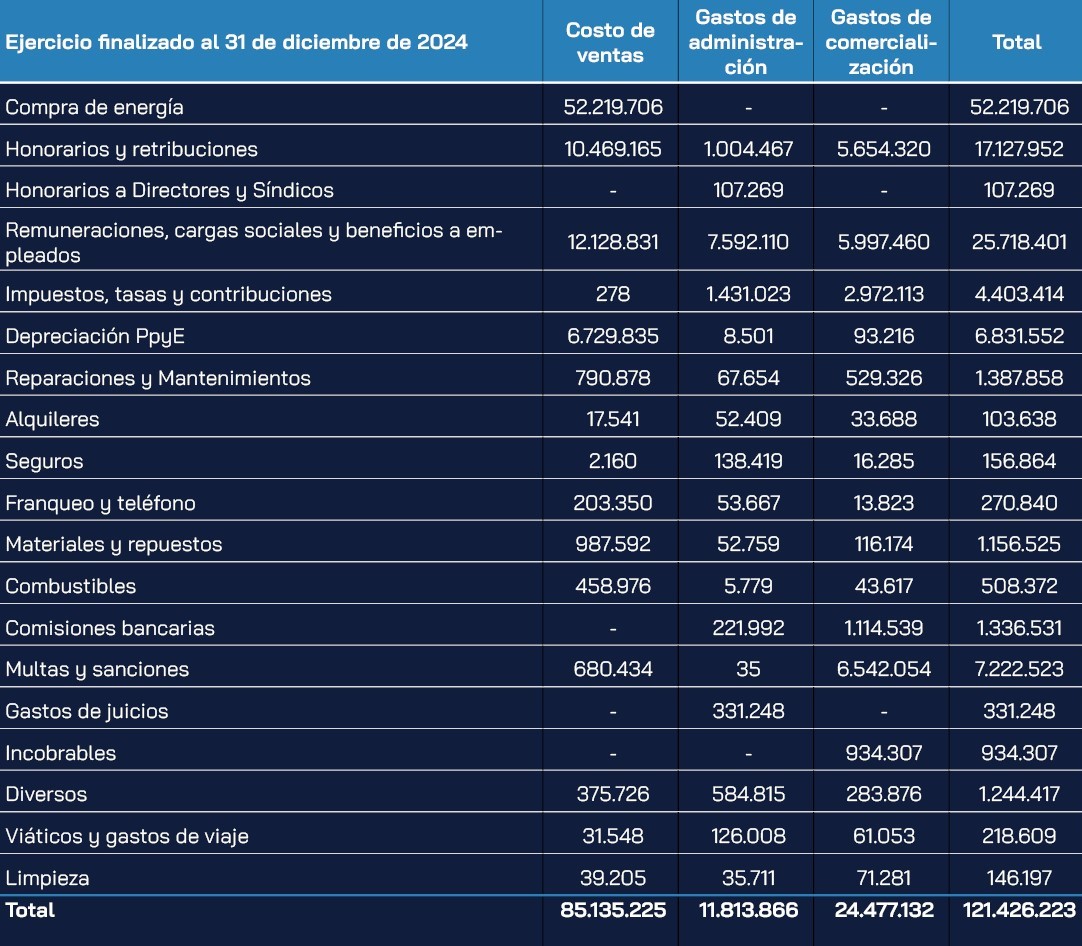The height and width of the screenshot is (946, 1082).
Task: Click the value 1.114.539
Action: pyautogui.click(x=883, y=628)
